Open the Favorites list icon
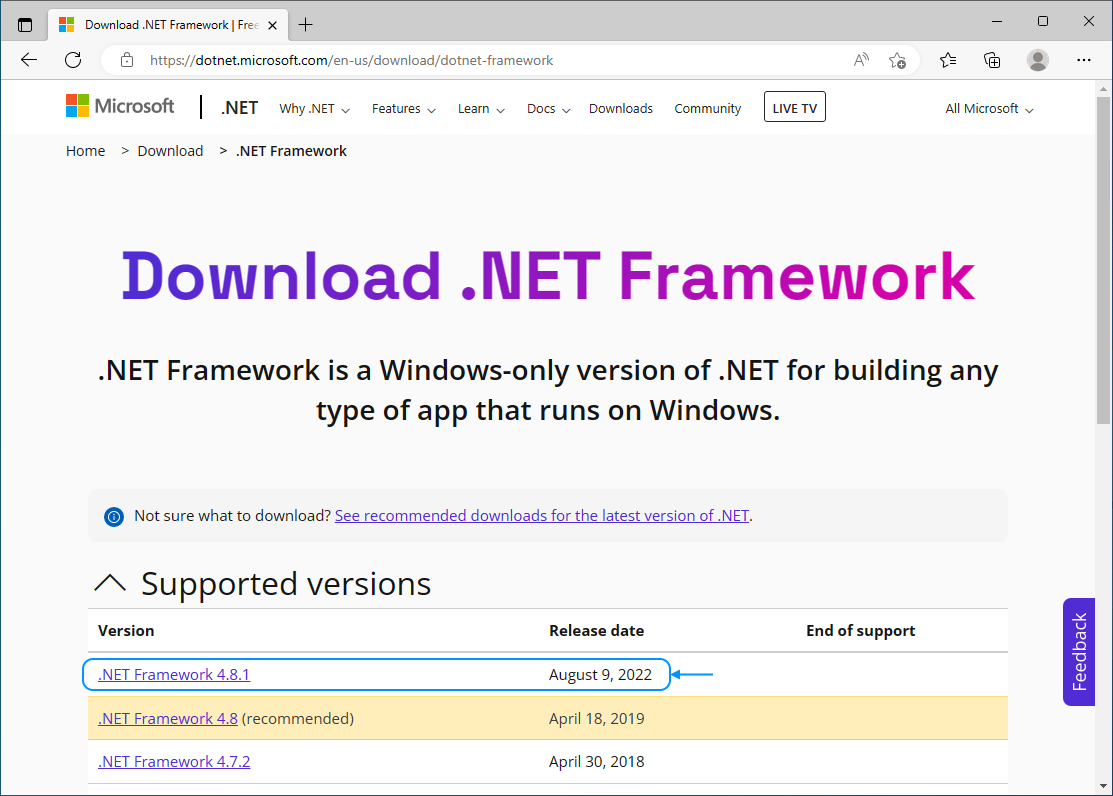1113x796 pixels. pos(948,60)
